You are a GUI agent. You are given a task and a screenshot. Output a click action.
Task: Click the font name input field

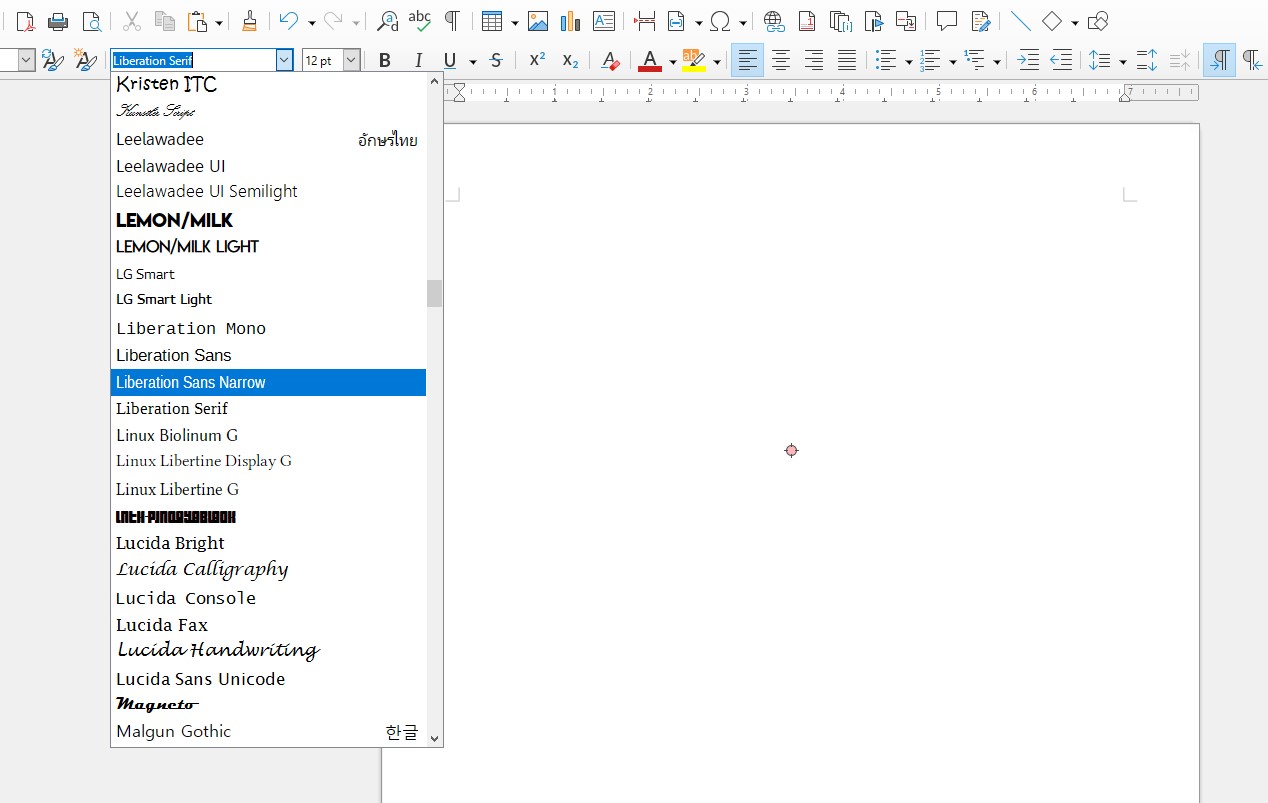(x=193, y=61)
